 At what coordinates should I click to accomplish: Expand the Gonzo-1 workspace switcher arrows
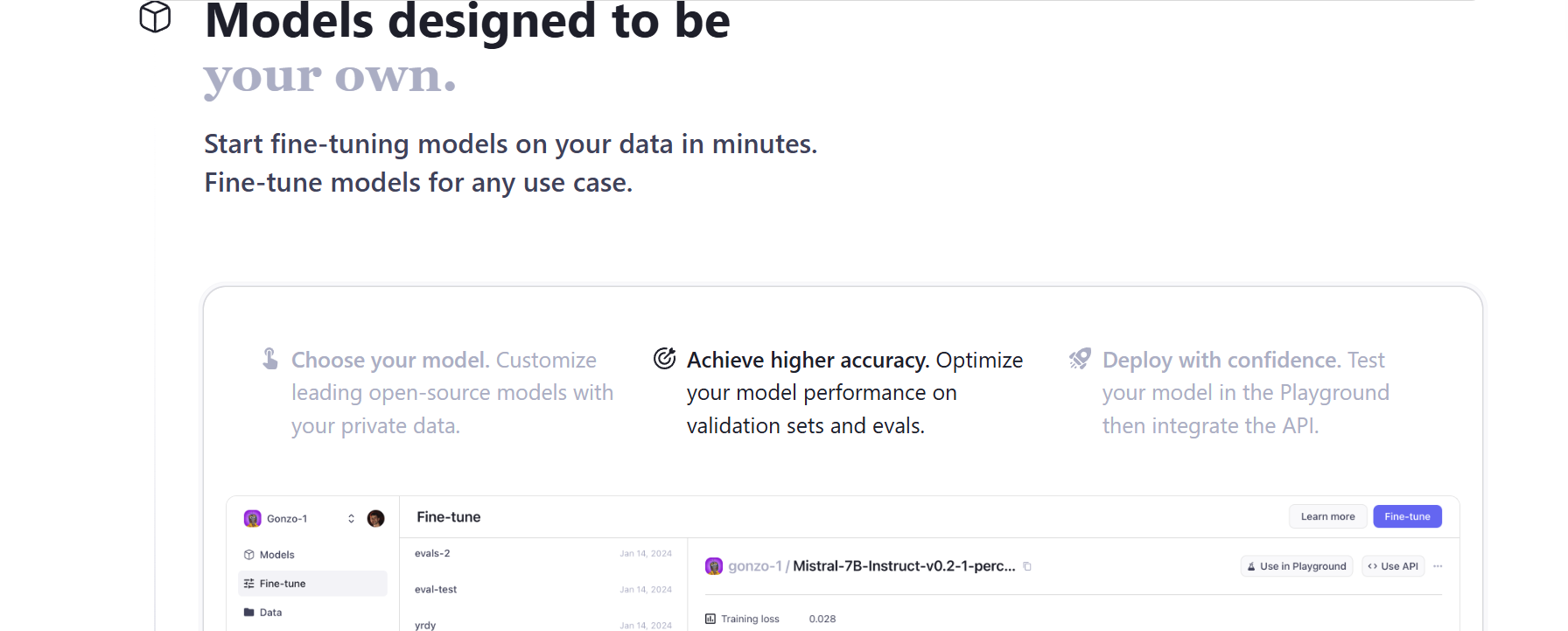[x=351, y=519]
